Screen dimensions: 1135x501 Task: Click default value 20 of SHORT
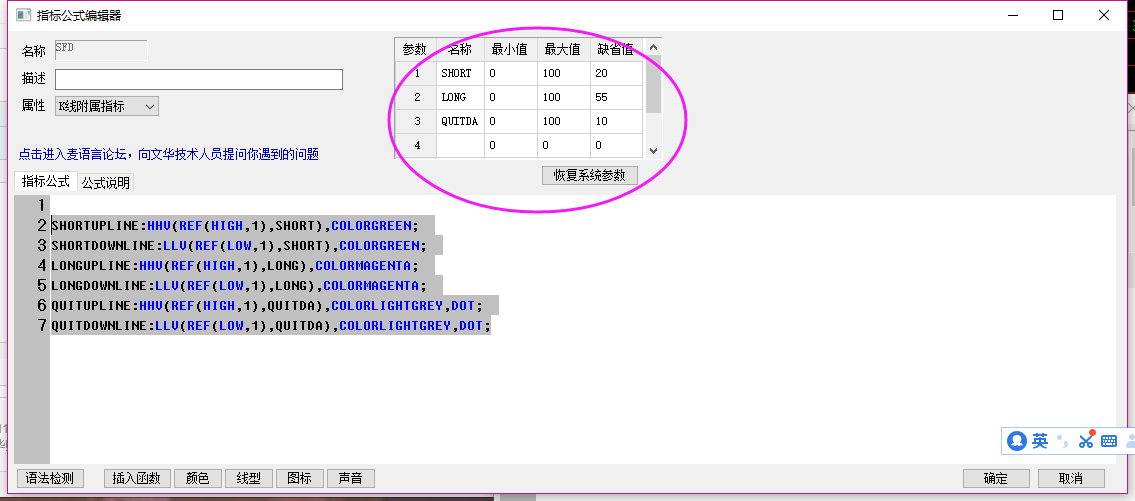pos(616,73)
